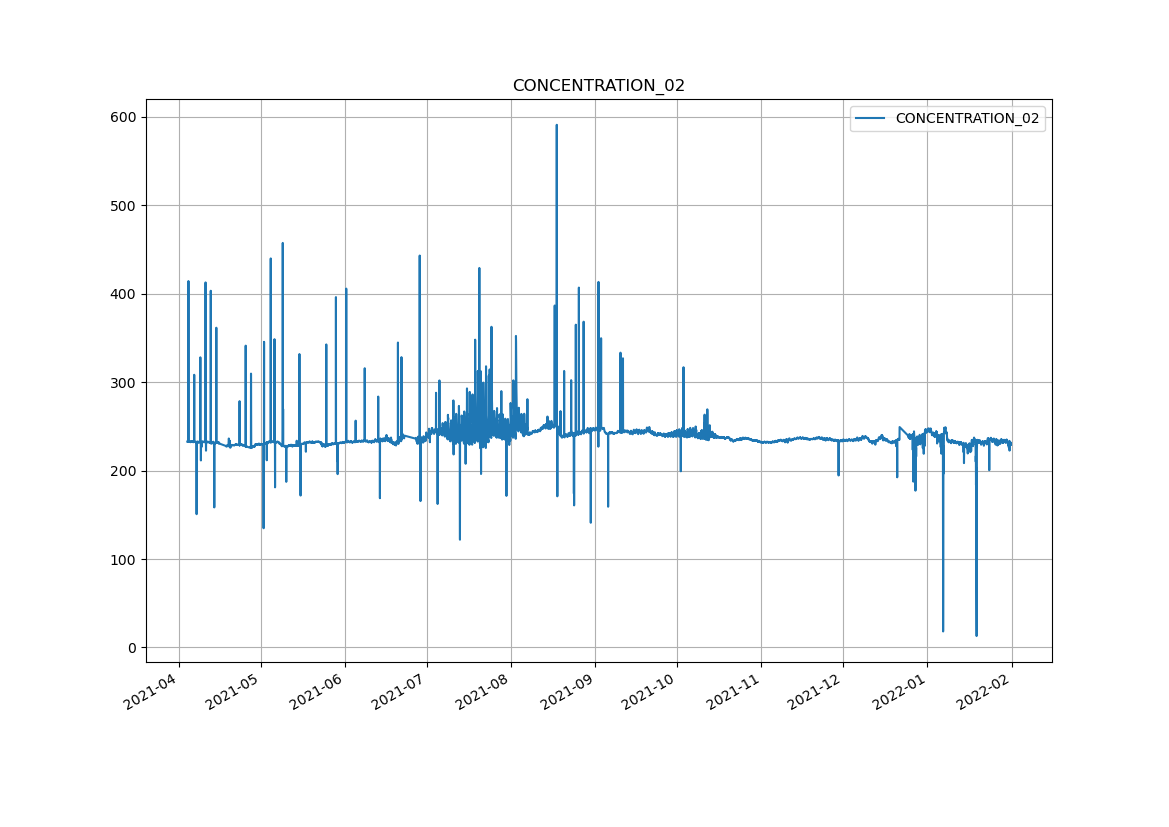The height and width of the screenshot is (827, 1169).
Task: Click the 100 y-axis tick label
Action: (x=124, y=560)
